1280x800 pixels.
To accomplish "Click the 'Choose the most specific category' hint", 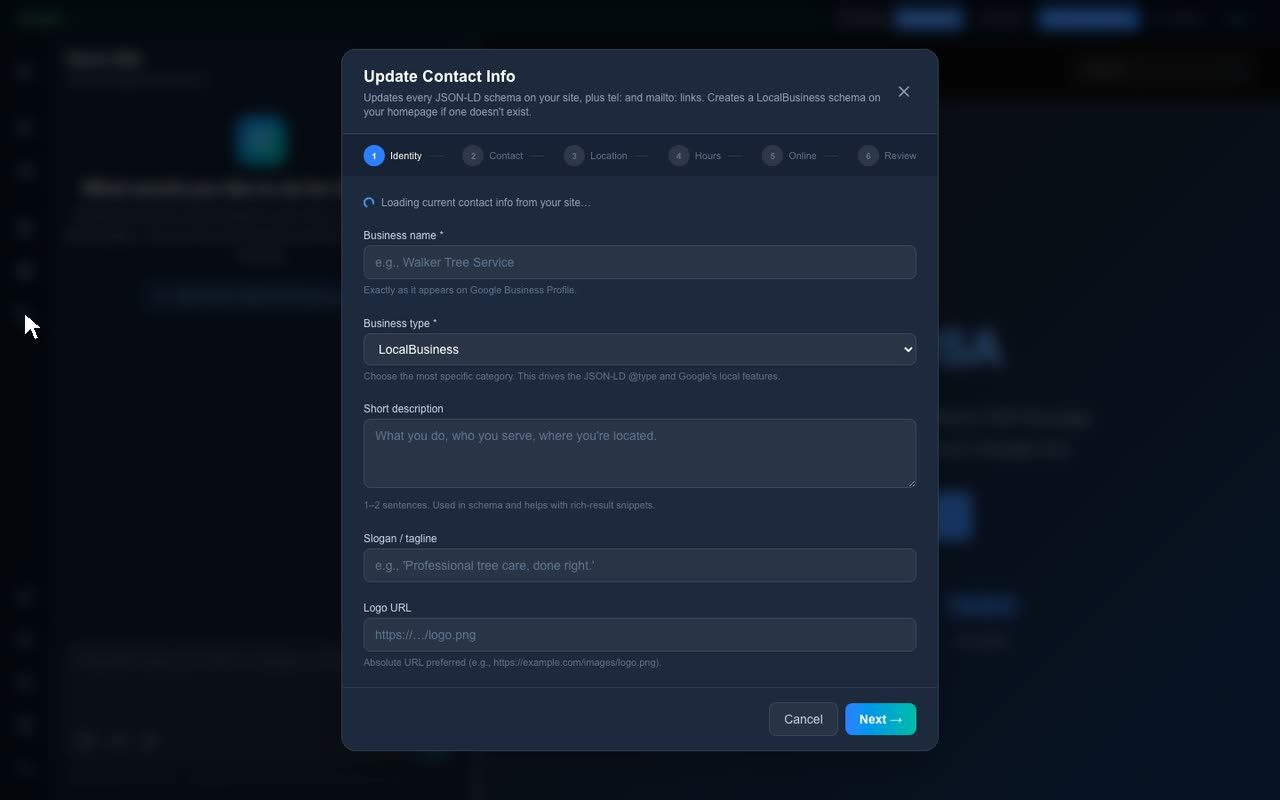I will pyautogui.click(x=572, y=377).
